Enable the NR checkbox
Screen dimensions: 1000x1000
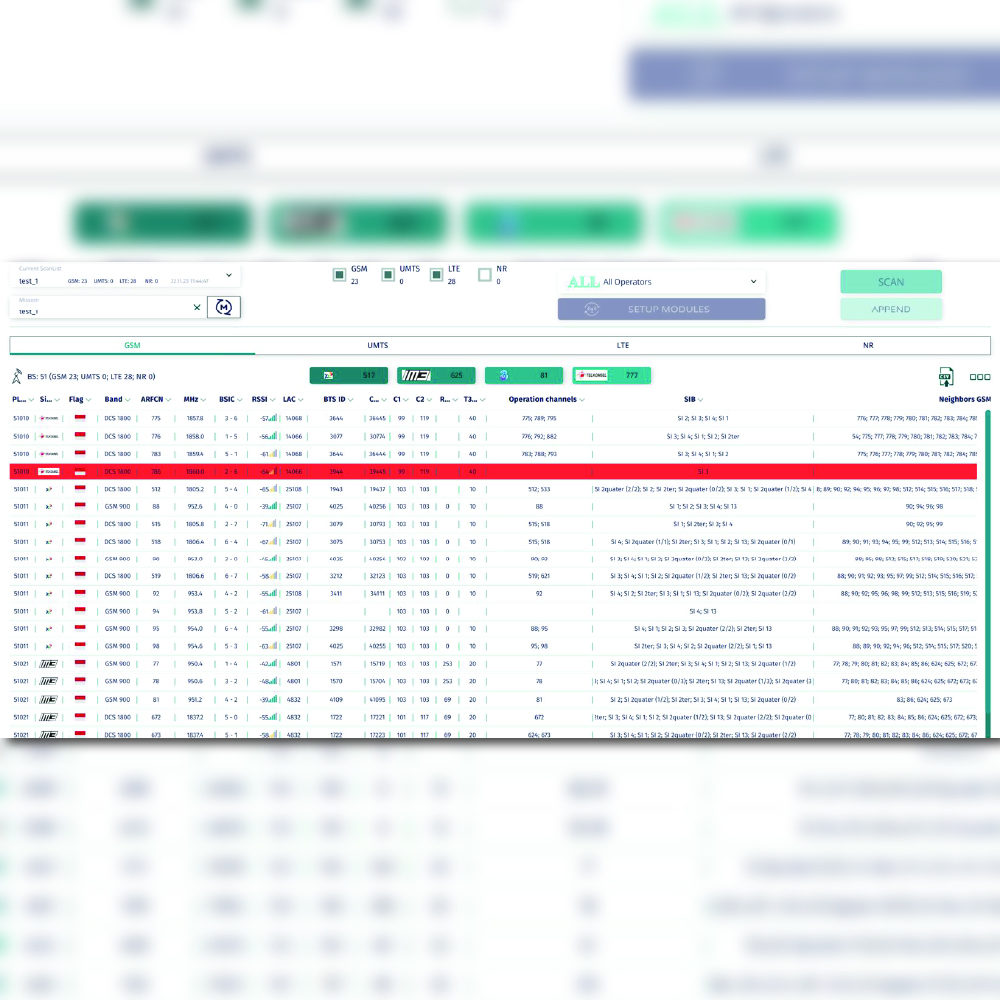click(x=485, y=274)
